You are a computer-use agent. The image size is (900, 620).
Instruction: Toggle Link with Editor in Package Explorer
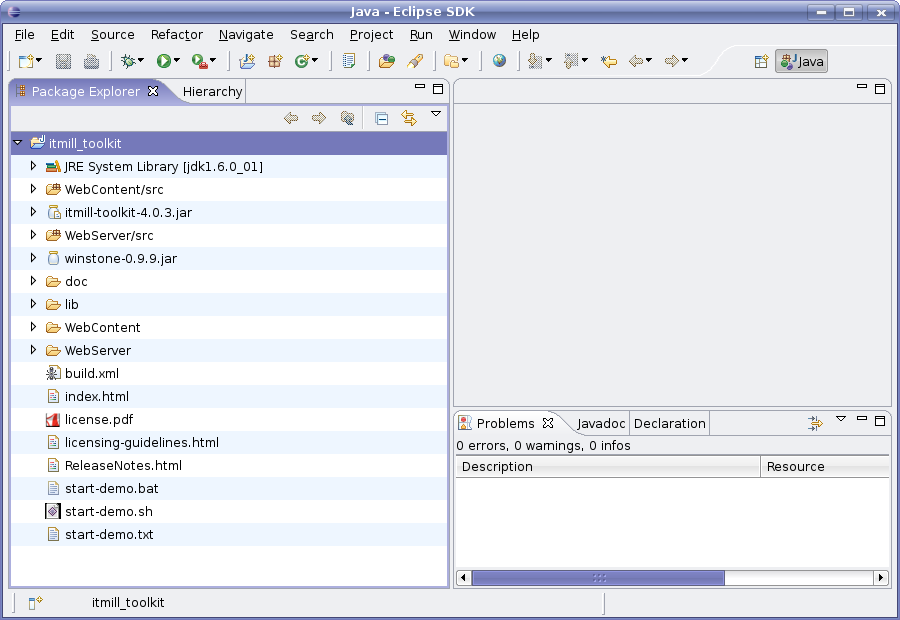pyautogui.click(x=408, y=118)
